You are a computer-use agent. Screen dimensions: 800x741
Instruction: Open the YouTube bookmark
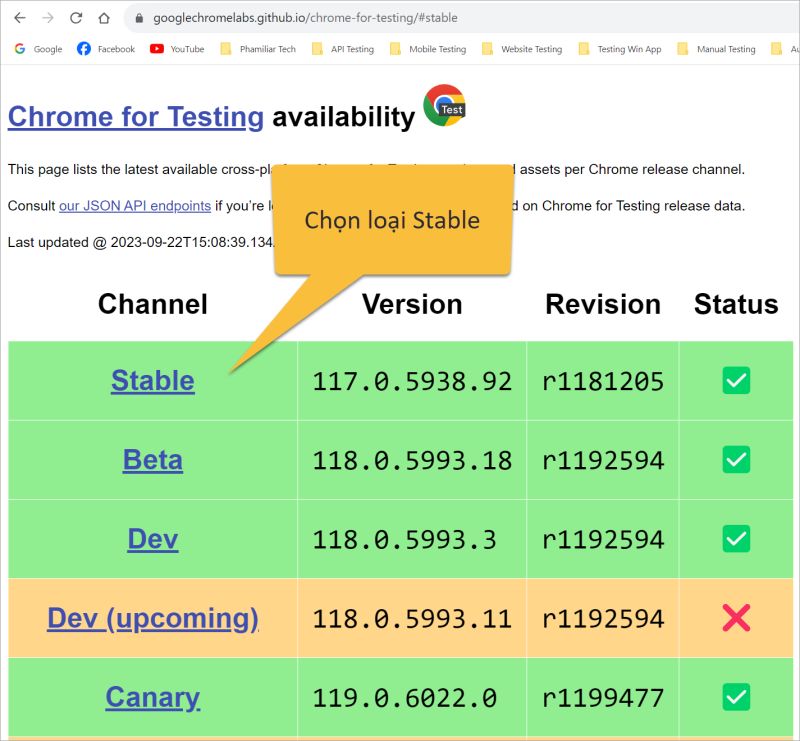pos(177,48)
